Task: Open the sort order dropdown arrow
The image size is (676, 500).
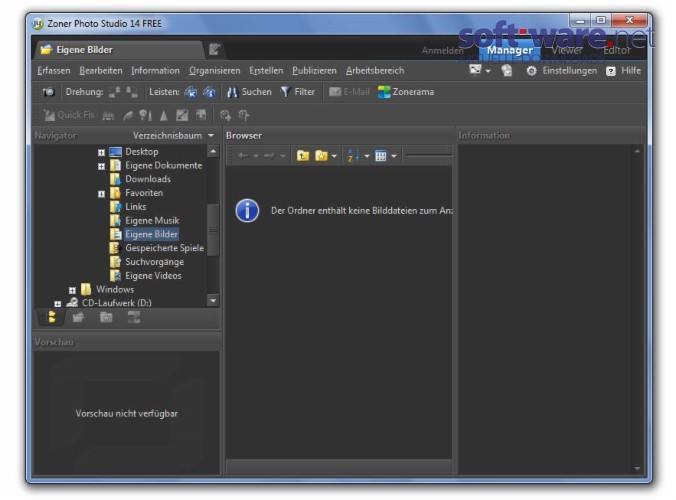Action: (x=367, y=156)
